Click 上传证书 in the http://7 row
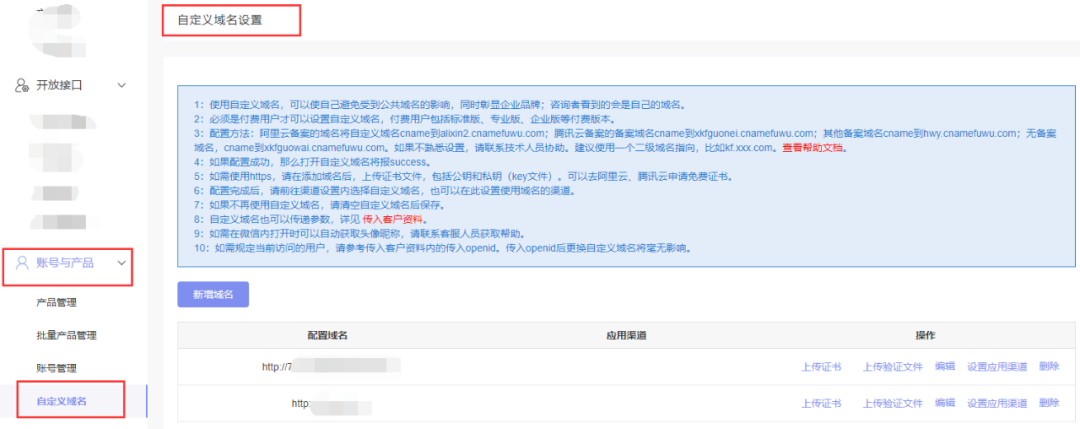 click(821, 366)
